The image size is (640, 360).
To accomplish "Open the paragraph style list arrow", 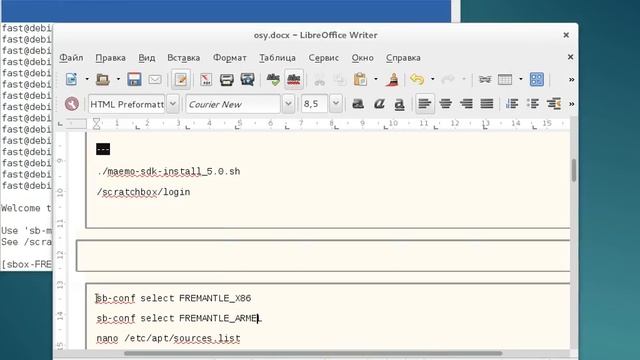I will [x=173, y=104].
